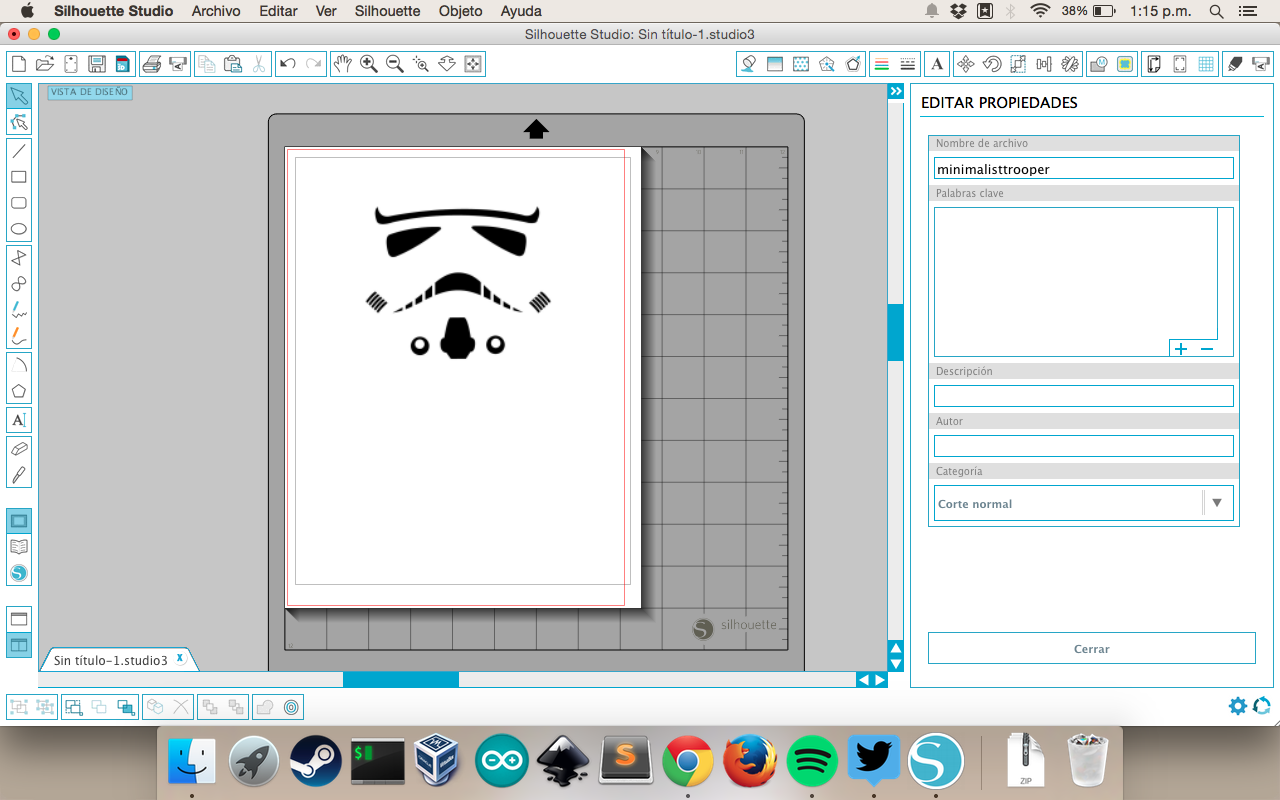Viewport: 1280px width, 800px height.
Task: Collapse the right panel with chevrons
Action: pos(896,91)
